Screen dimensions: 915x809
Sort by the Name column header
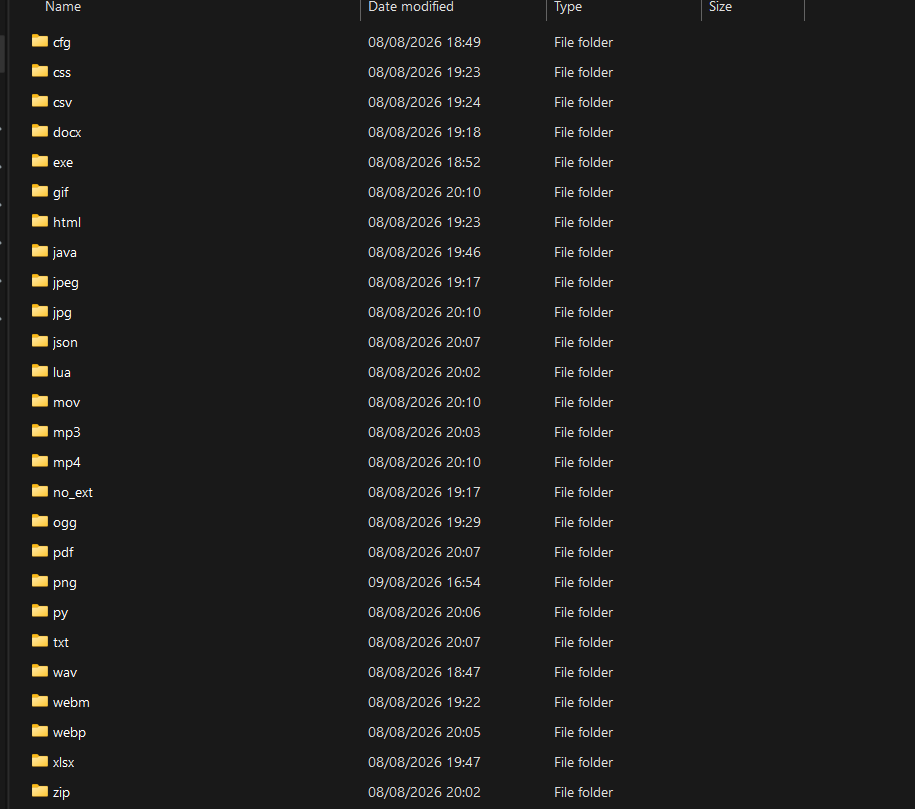coord(63,7)
